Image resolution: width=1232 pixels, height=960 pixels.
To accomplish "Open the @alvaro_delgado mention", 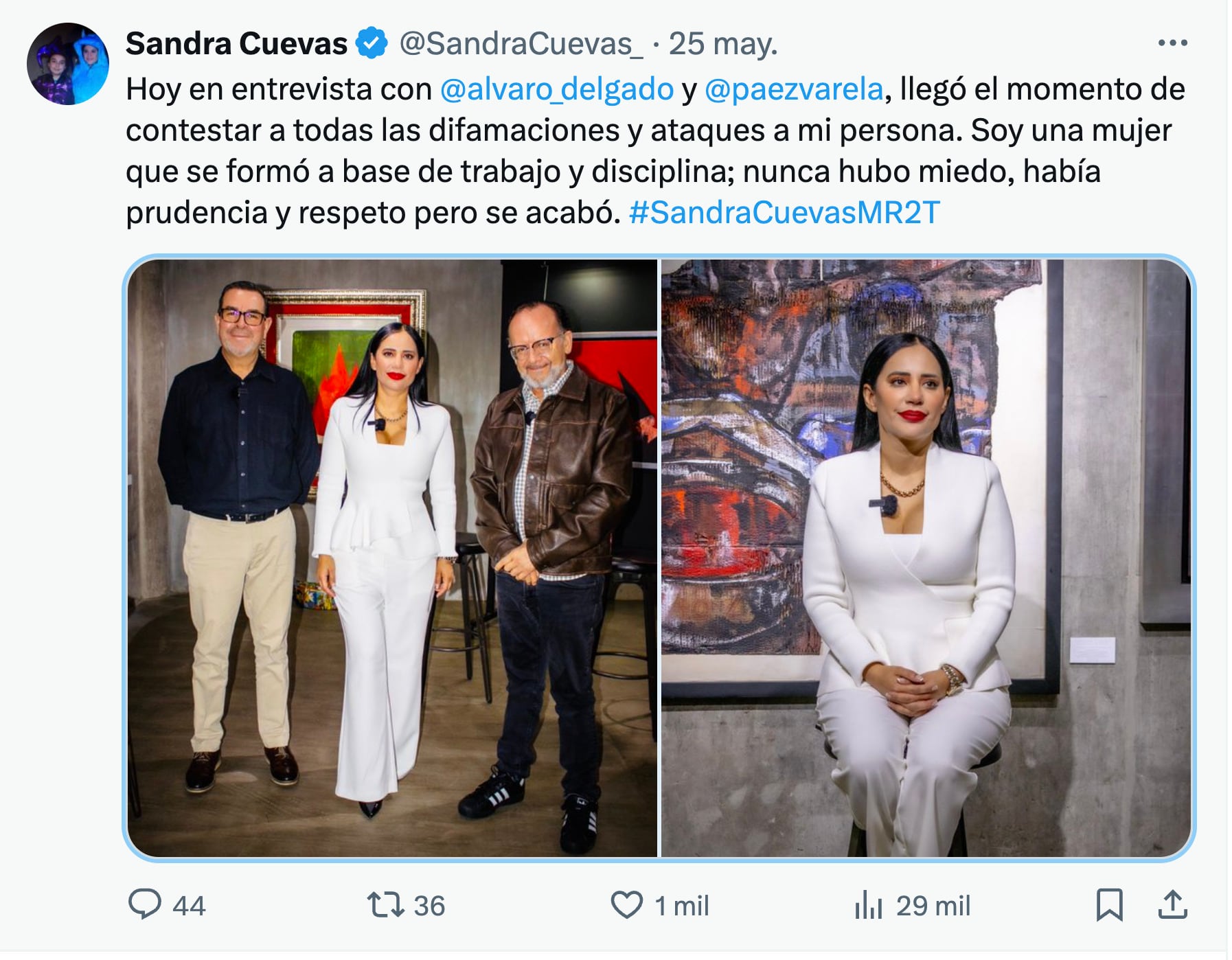I will click(x=557, y=89).
